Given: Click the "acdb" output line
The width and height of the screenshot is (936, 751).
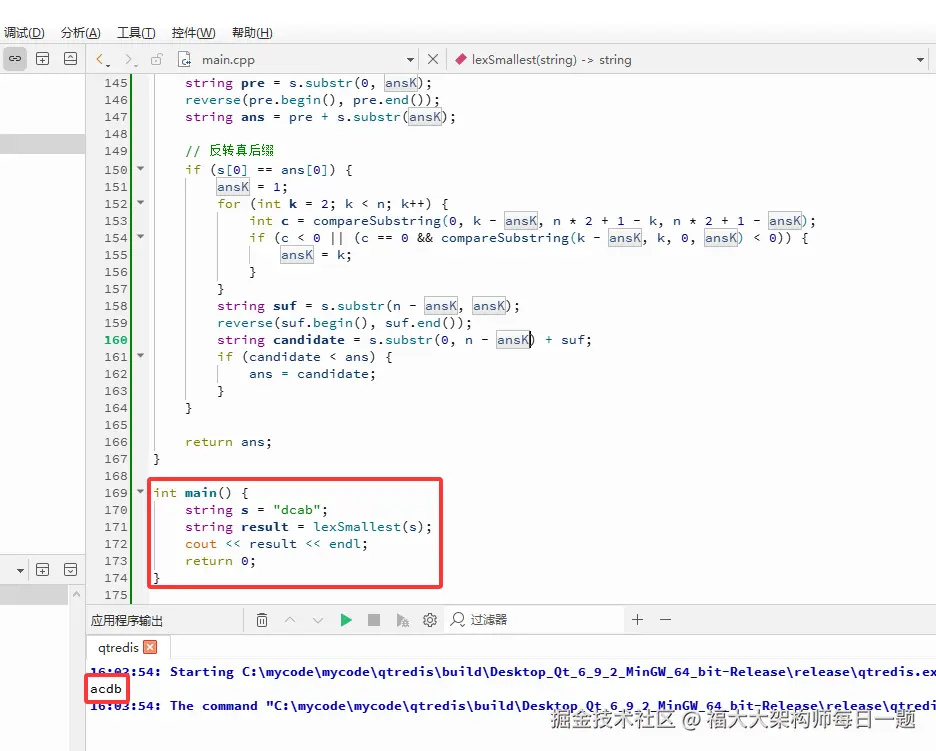Looking at the screenshot, I should (x=106, y=689).
